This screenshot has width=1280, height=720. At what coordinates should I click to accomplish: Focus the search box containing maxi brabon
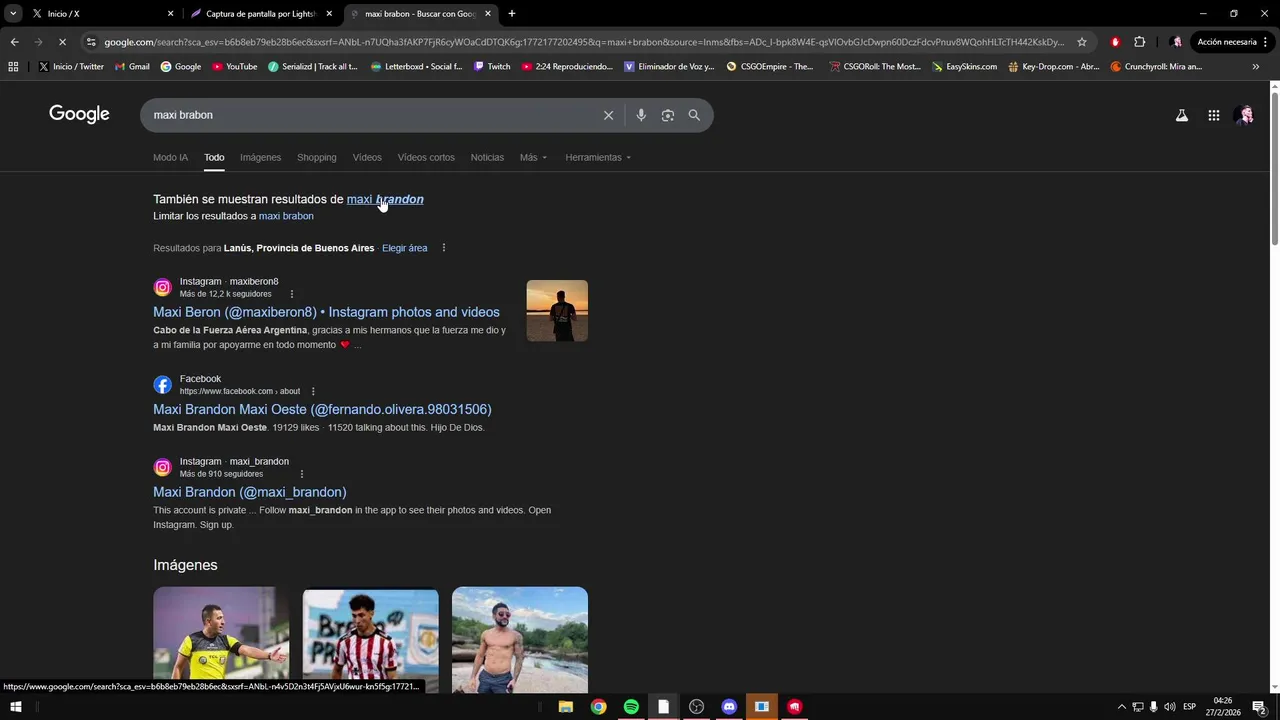[x=370, y=115]
